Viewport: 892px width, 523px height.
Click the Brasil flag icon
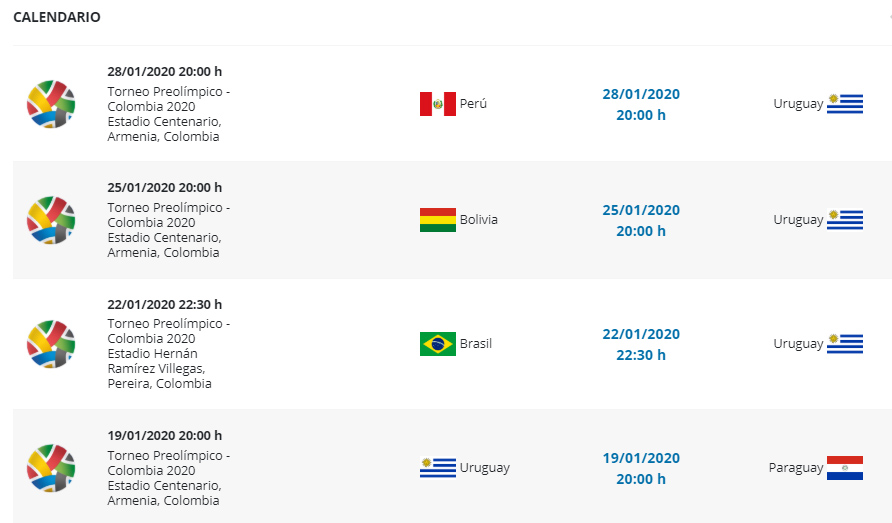437,344
